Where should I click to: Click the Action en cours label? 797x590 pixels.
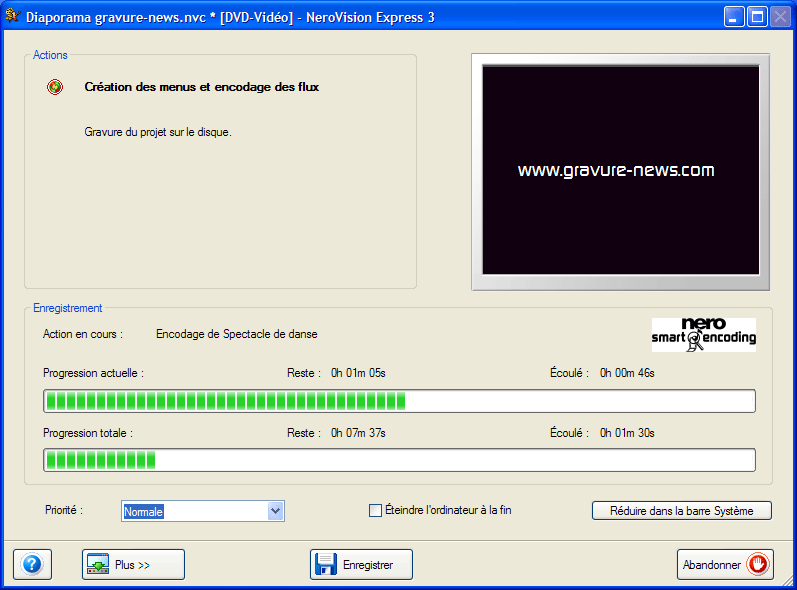point(83,334)
